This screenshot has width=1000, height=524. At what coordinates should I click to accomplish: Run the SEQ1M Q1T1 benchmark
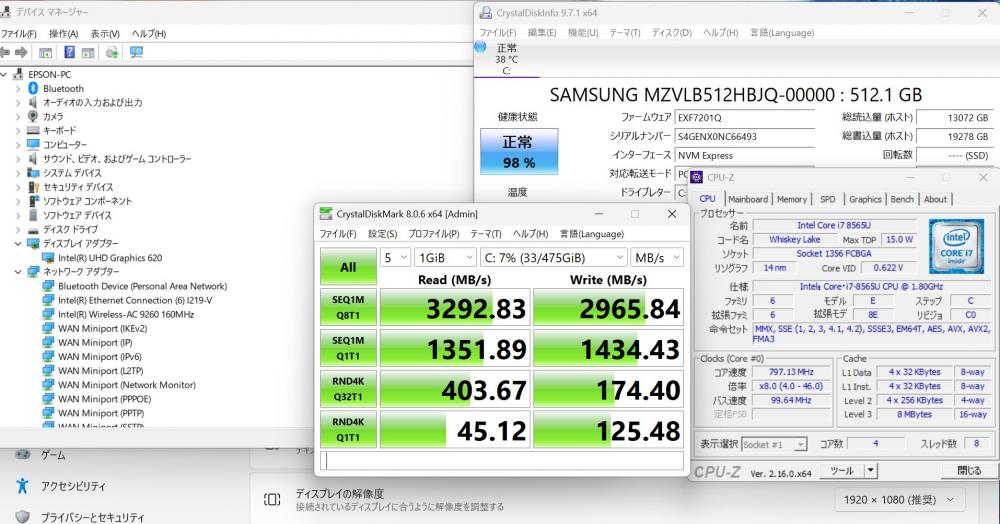[348, 348]
